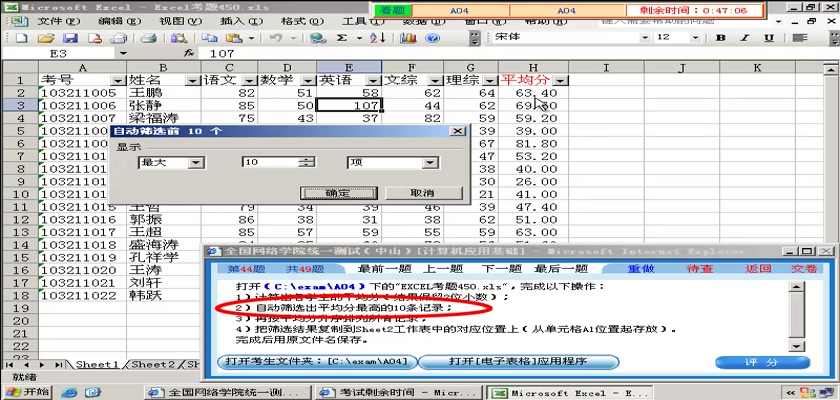Click the Permission icon with red mark
Screen dimensions: 840x400
point(95,38)
